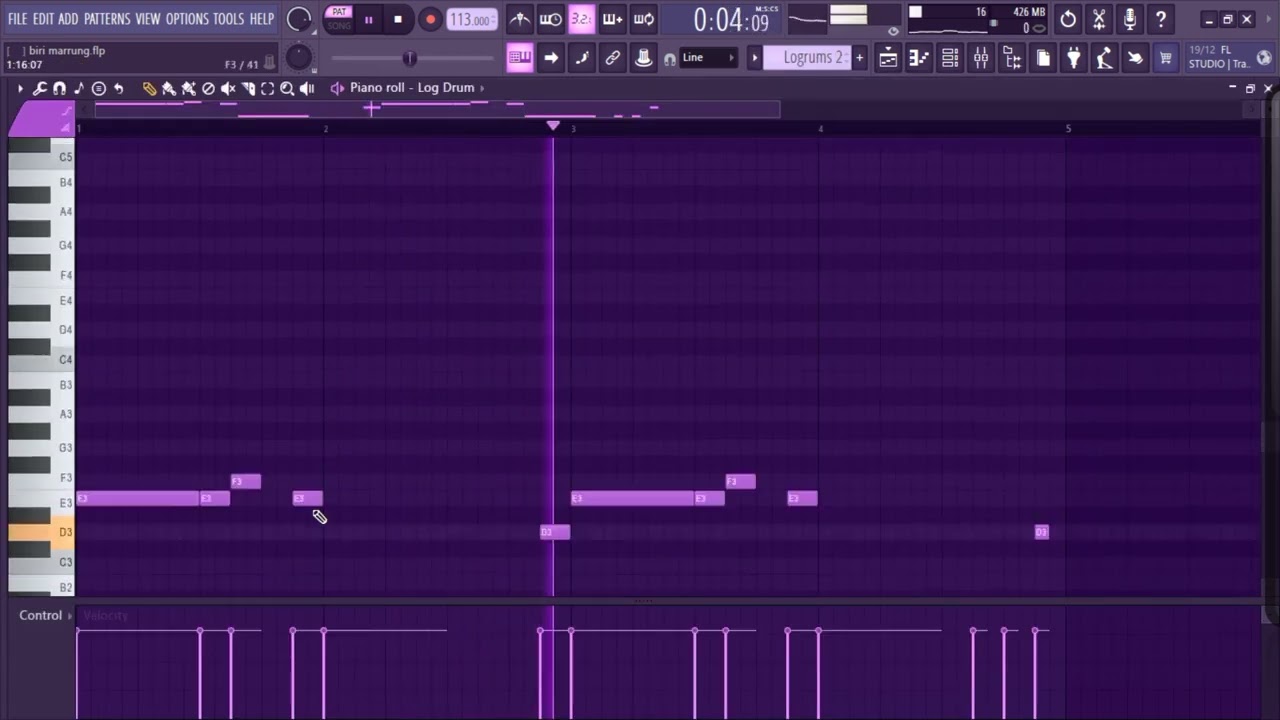This screenshot has width=1280, height=720.
Task: Open the EDIT menu
Action: point(43,19)
